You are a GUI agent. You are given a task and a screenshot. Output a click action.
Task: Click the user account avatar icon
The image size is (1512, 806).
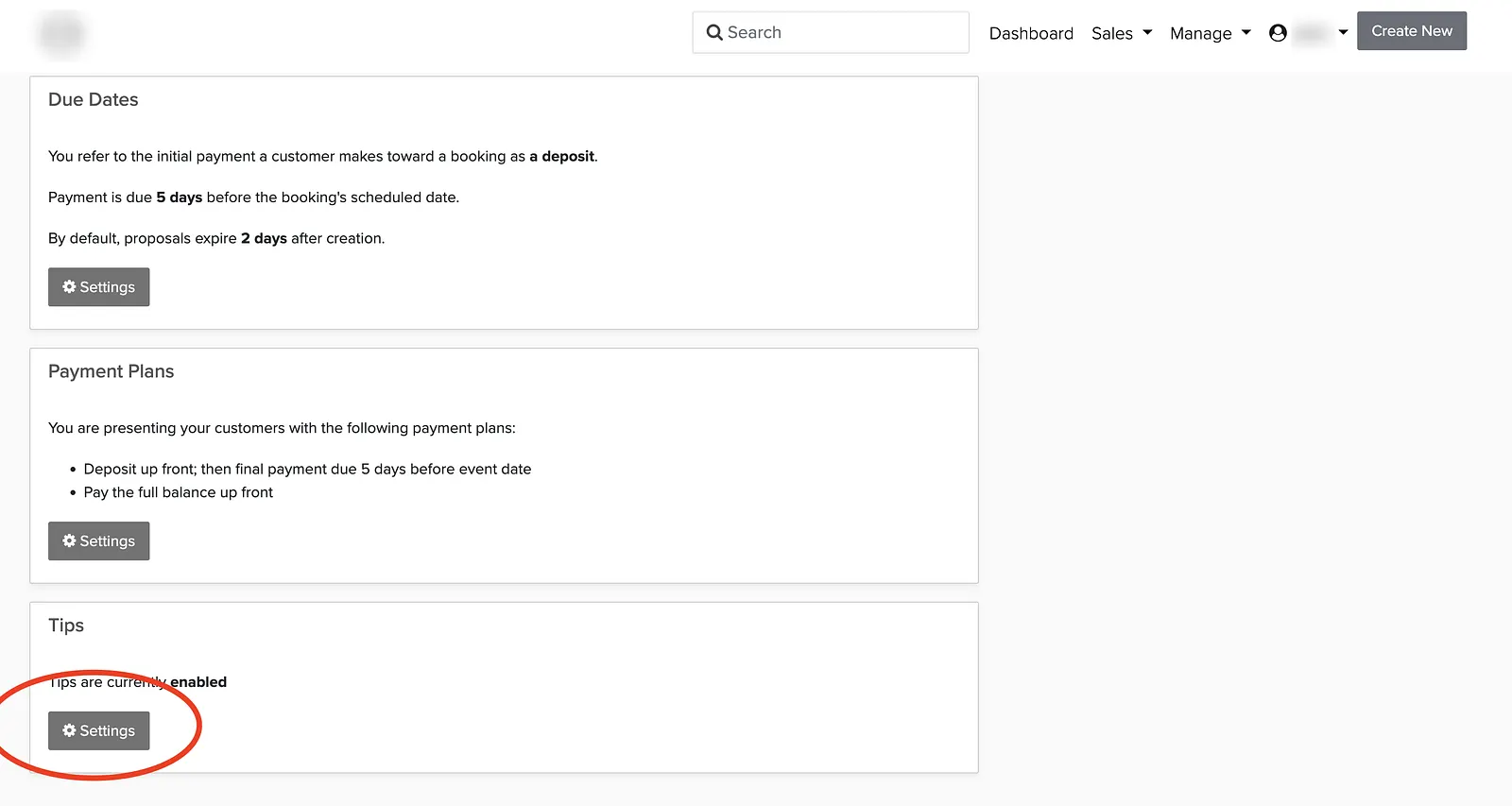click(x=1278, y=33)
